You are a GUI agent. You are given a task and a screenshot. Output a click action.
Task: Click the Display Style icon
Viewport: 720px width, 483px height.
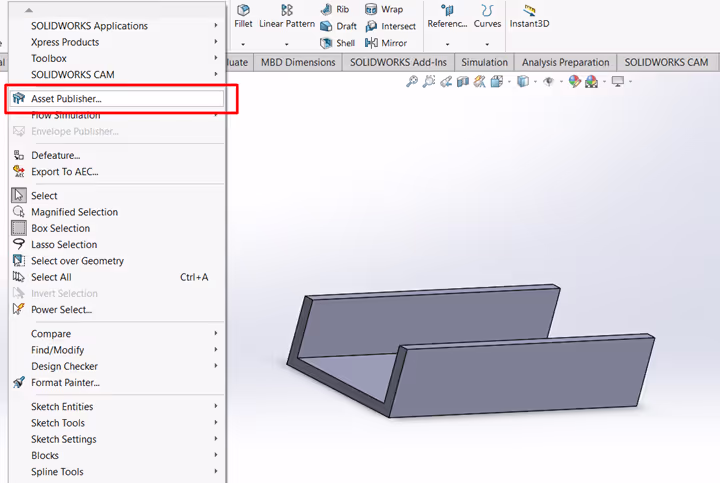coord(523,82)
